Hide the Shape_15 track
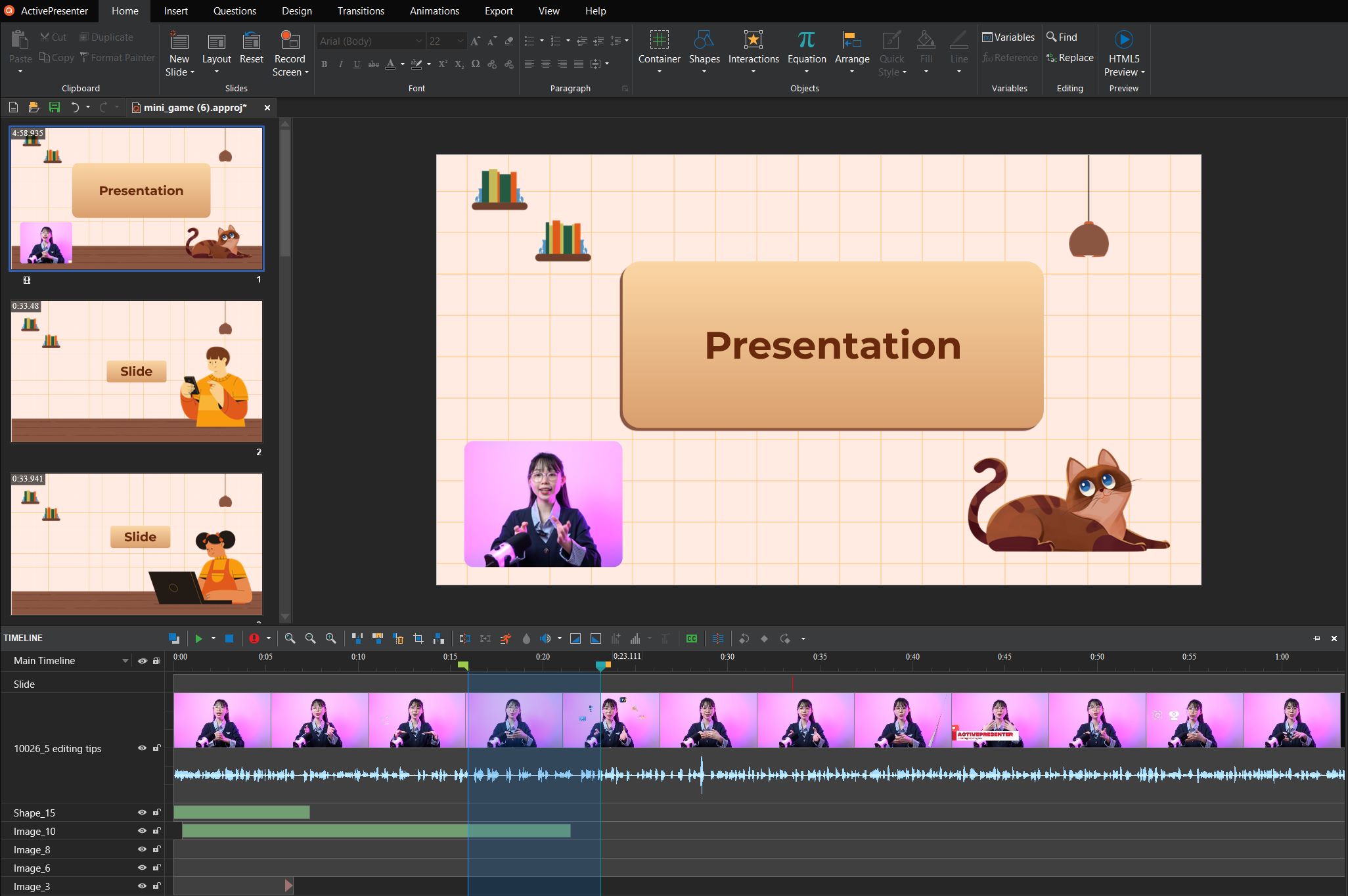This screenshot has width=1348, height=896. pos(142,813)
